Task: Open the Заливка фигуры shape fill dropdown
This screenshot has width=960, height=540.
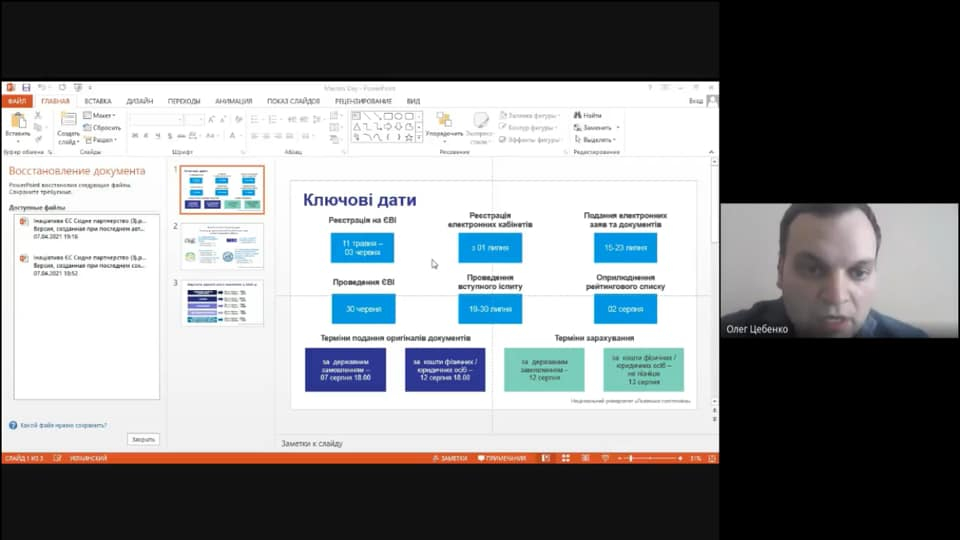Action: [530, 115]
